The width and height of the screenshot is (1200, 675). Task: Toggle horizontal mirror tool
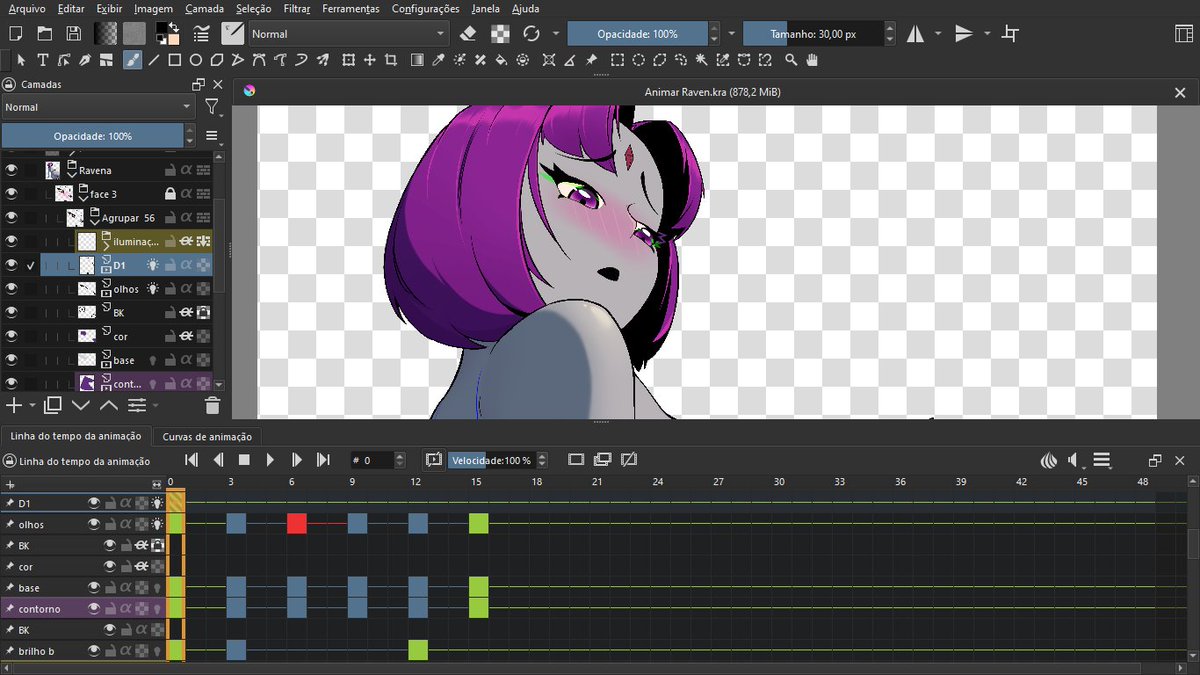(x=916, y=33)
